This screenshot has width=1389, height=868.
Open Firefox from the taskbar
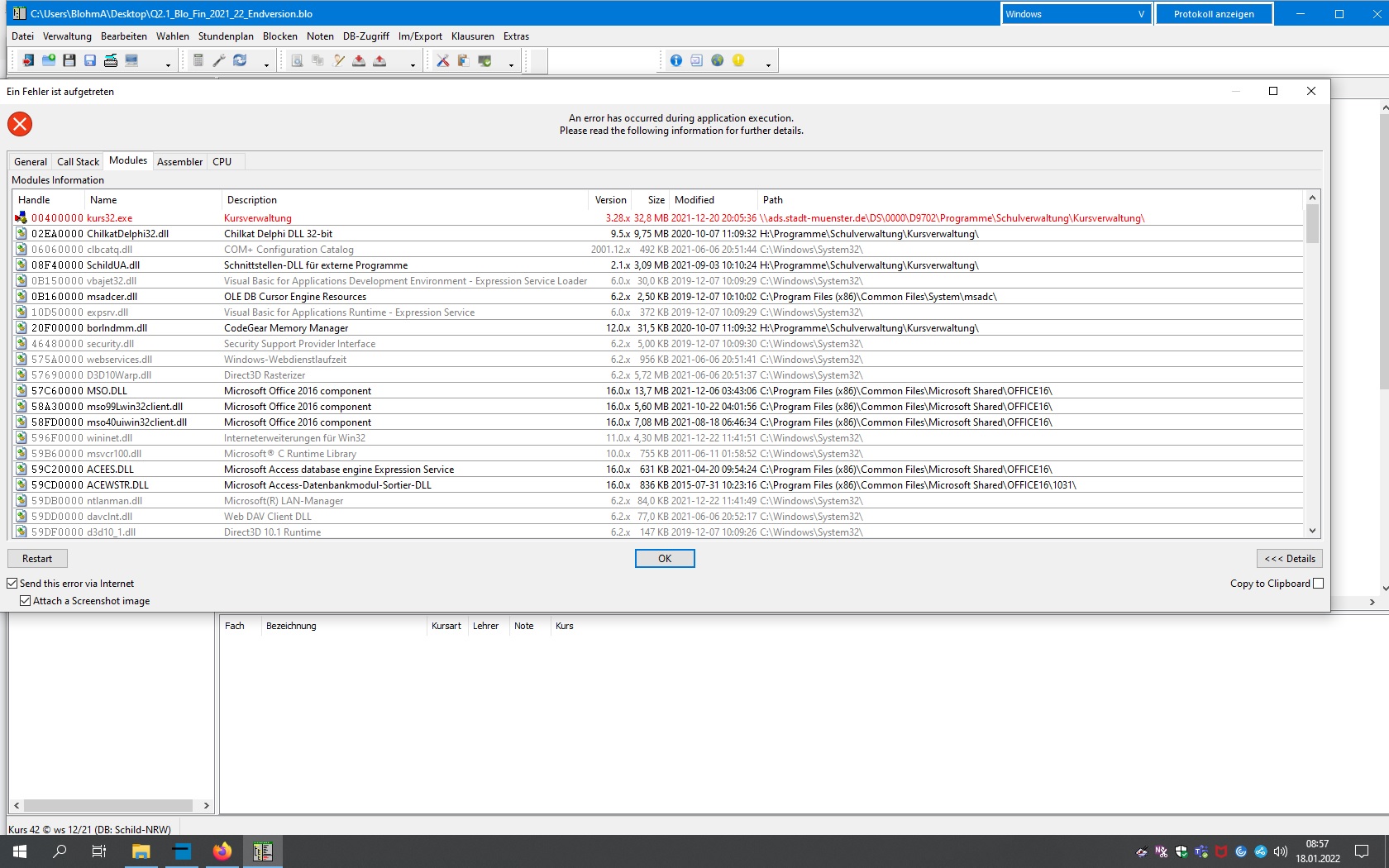(222, 851)
